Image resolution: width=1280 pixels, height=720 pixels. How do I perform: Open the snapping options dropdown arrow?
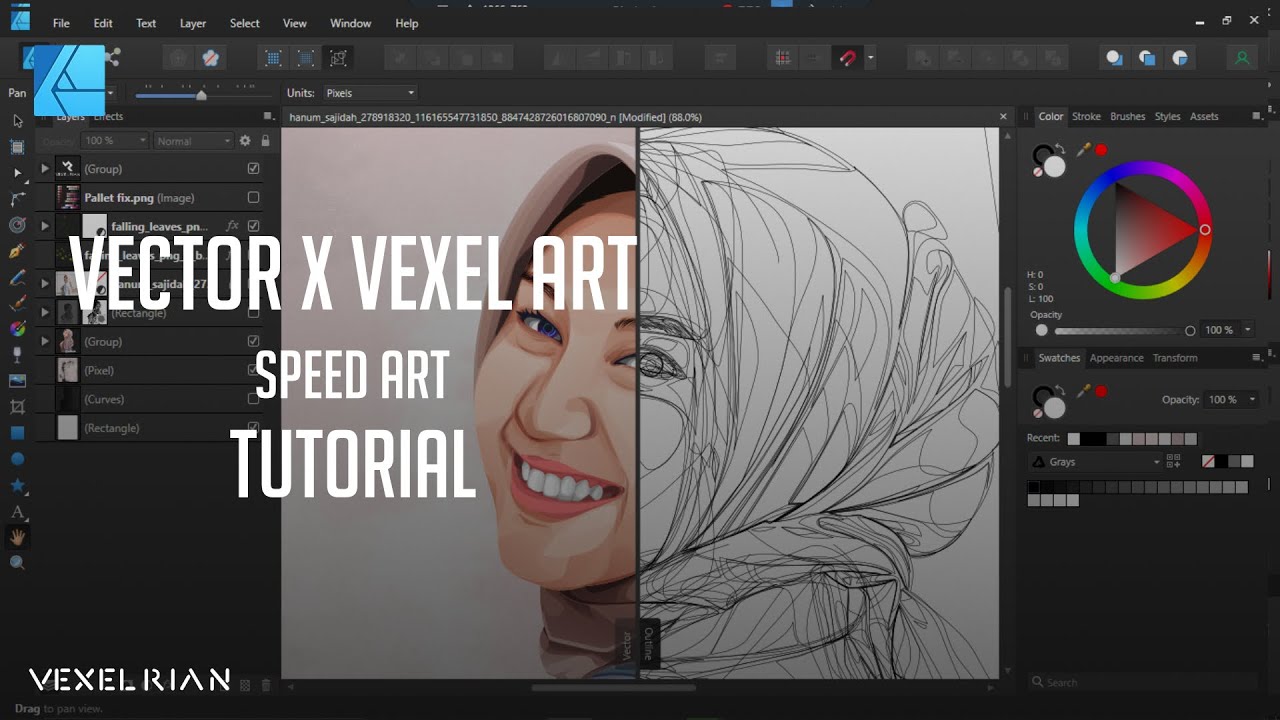[x=871, y=58]
